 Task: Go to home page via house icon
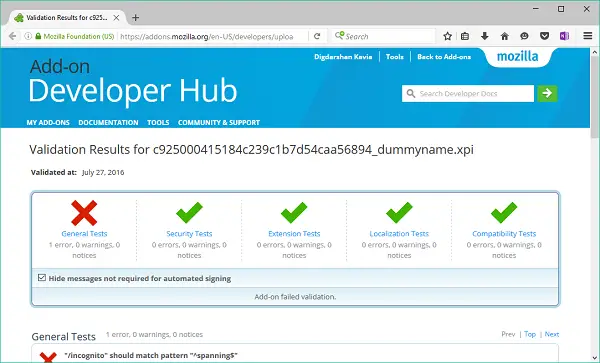(x=505, y=36)
